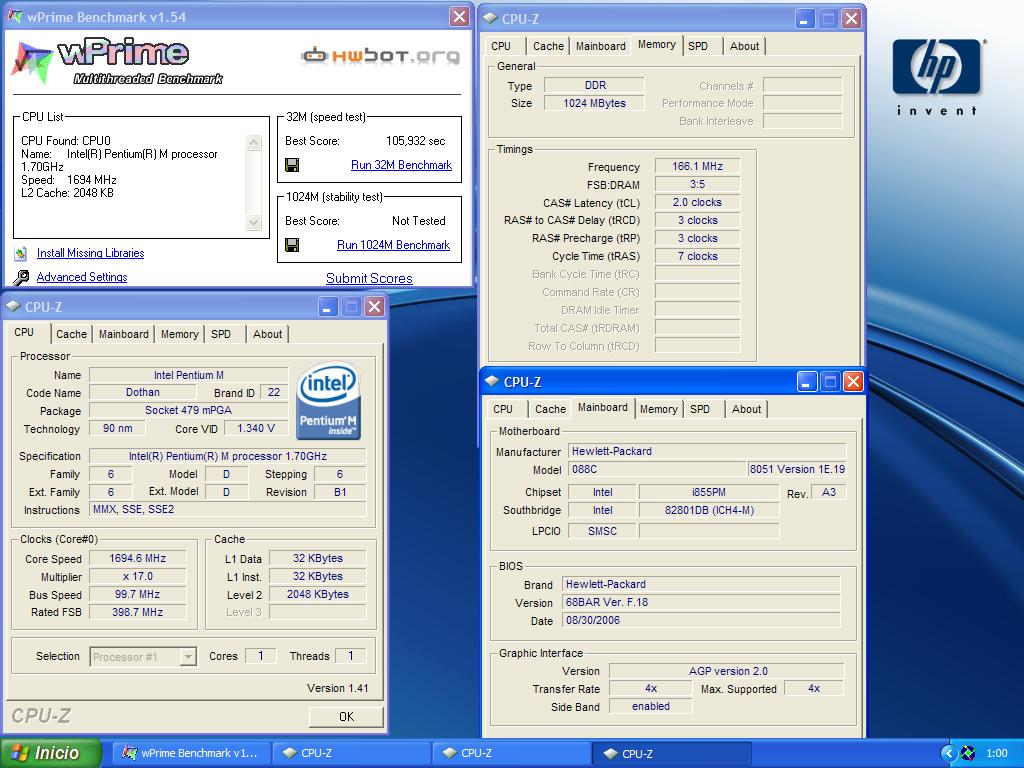Click the HWBOT.org logo in wPrime
Image resolution: width=1024 pixels, height=768 pixels.
(x=381, y=56)
